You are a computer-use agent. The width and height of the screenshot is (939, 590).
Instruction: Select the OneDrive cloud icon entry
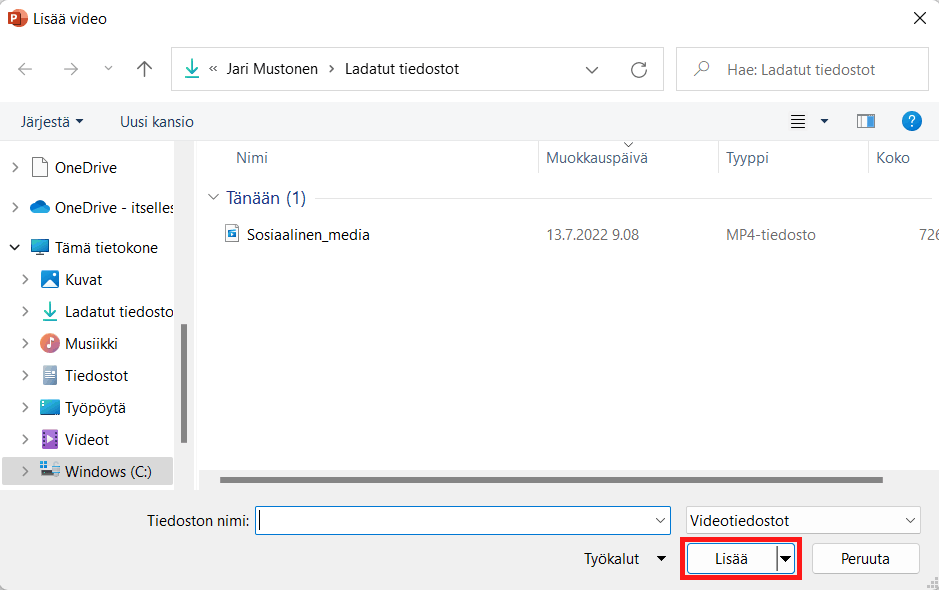pyautogui.click(x=40, y=207)
